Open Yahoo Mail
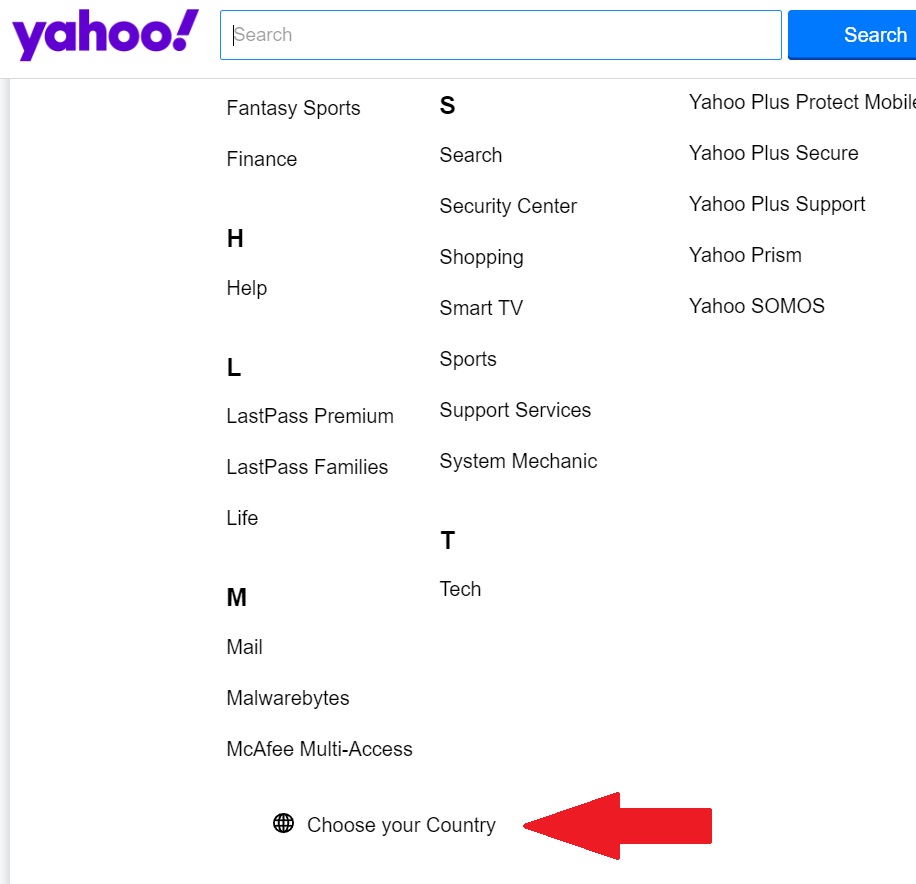 [244, 647]
